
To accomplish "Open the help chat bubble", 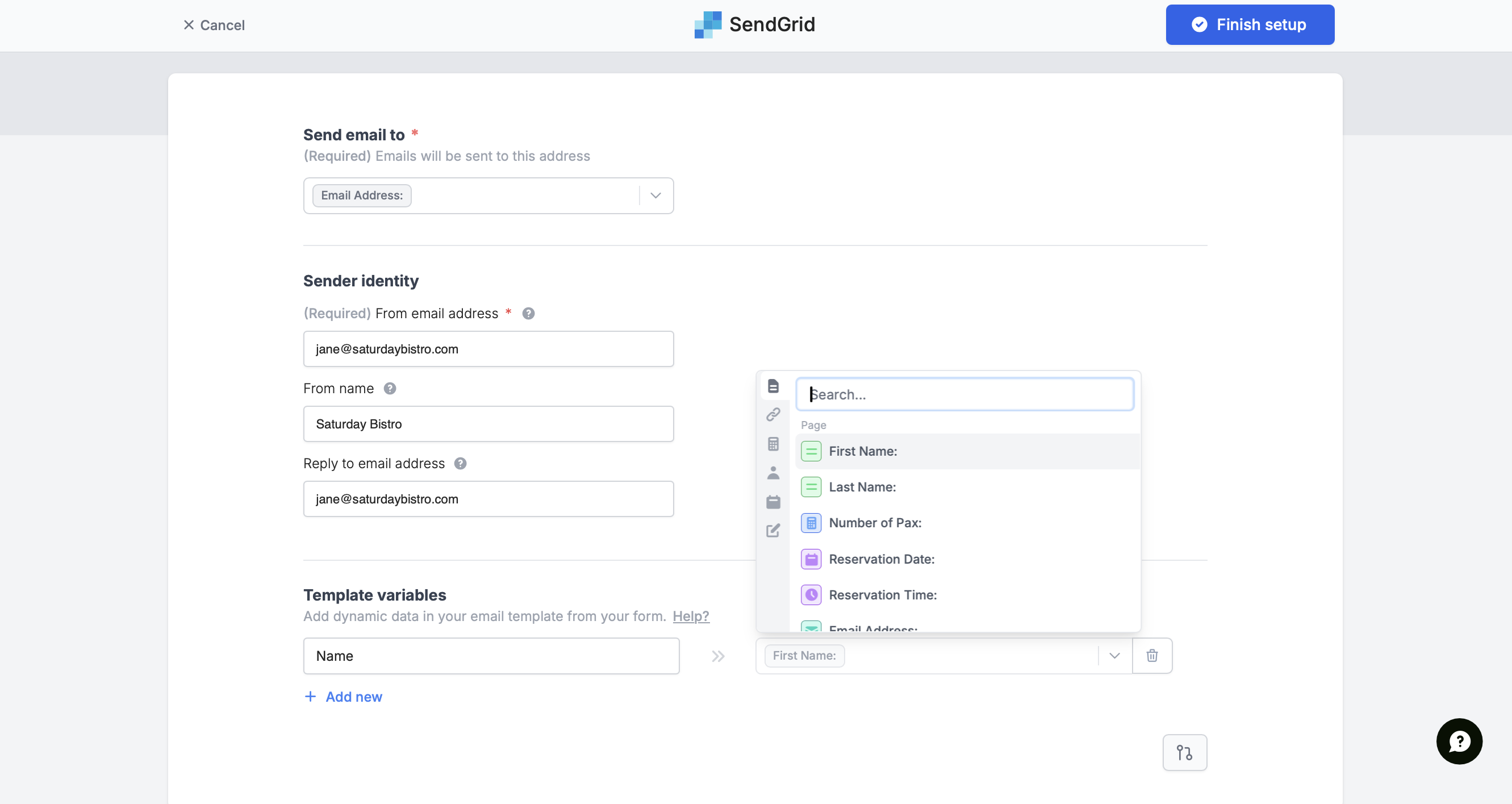I will click(x=1459, y=741).
